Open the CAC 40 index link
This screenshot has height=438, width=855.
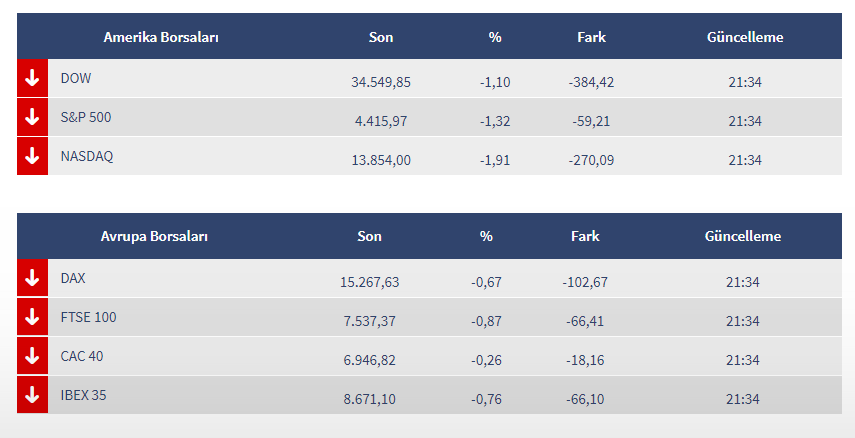tap(83, 356)
